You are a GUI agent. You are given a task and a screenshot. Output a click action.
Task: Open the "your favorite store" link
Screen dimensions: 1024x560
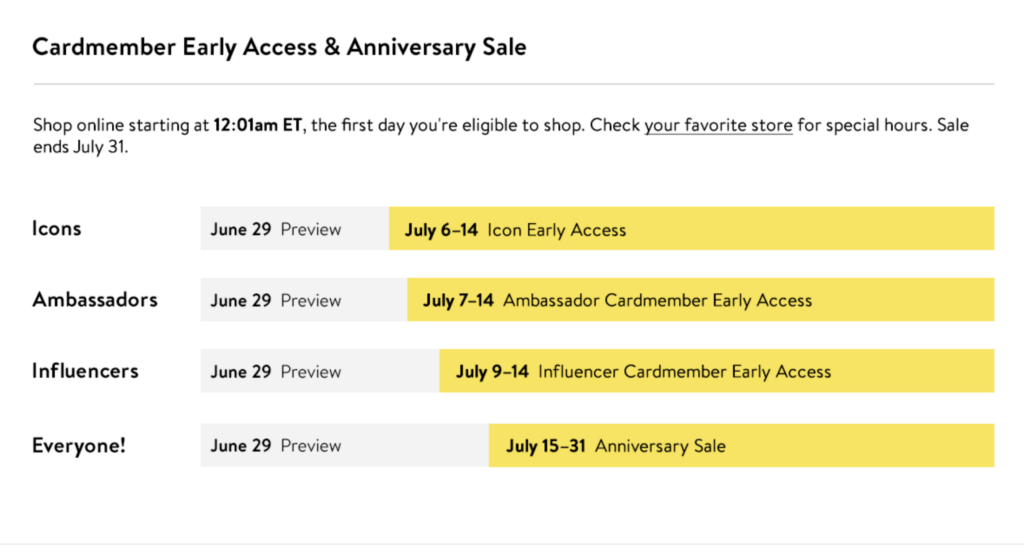click(x=718, y=125)
